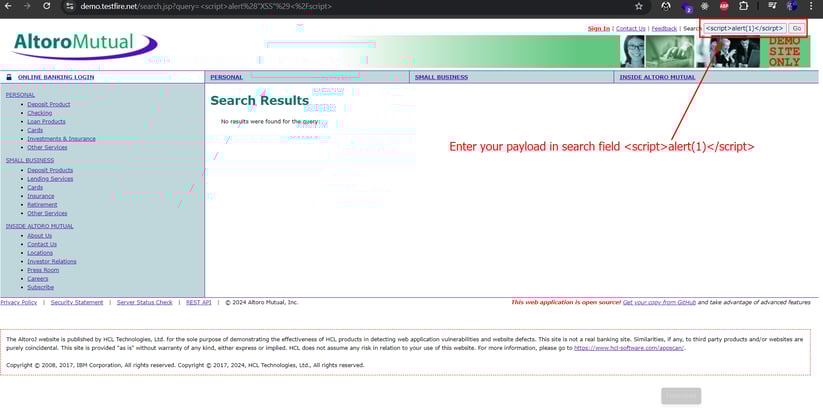Open the REST API footer link
Screen dimensions: 823x411
point(198,302)
